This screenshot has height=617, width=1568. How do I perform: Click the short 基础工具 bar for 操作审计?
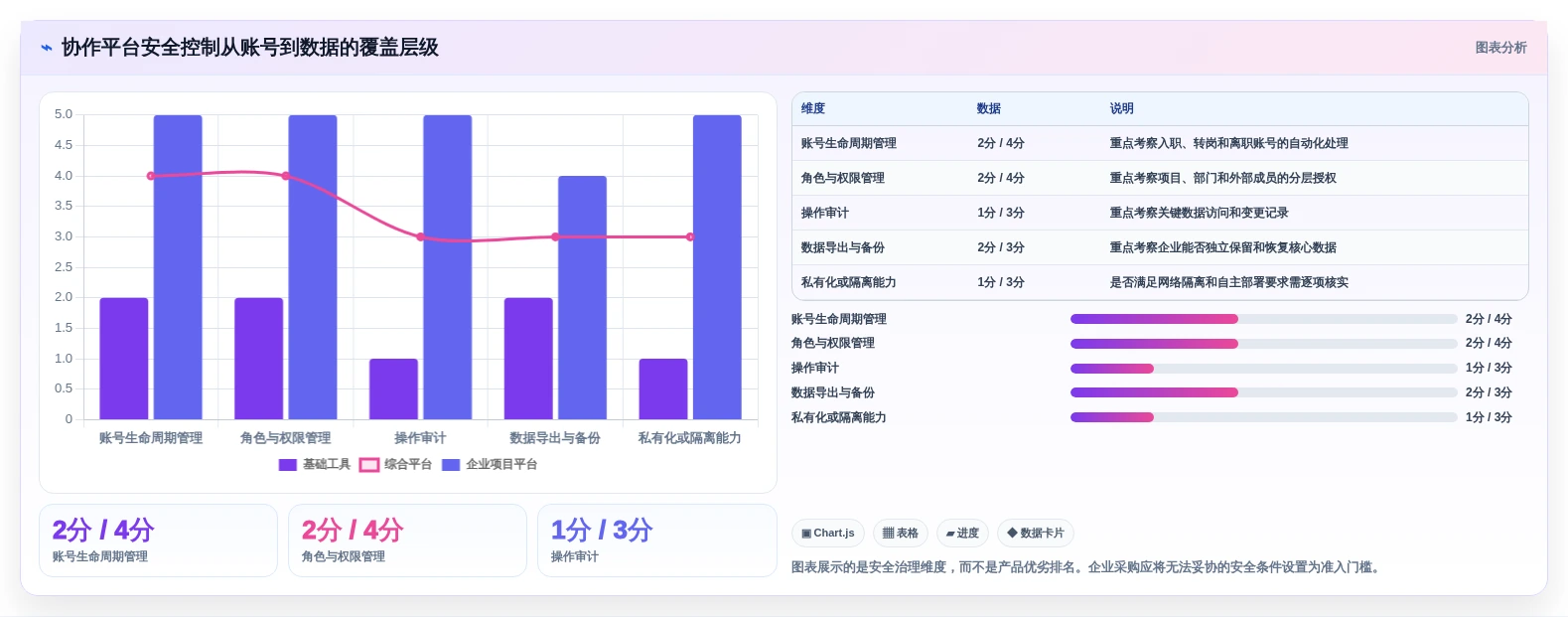tap(393, 389)
